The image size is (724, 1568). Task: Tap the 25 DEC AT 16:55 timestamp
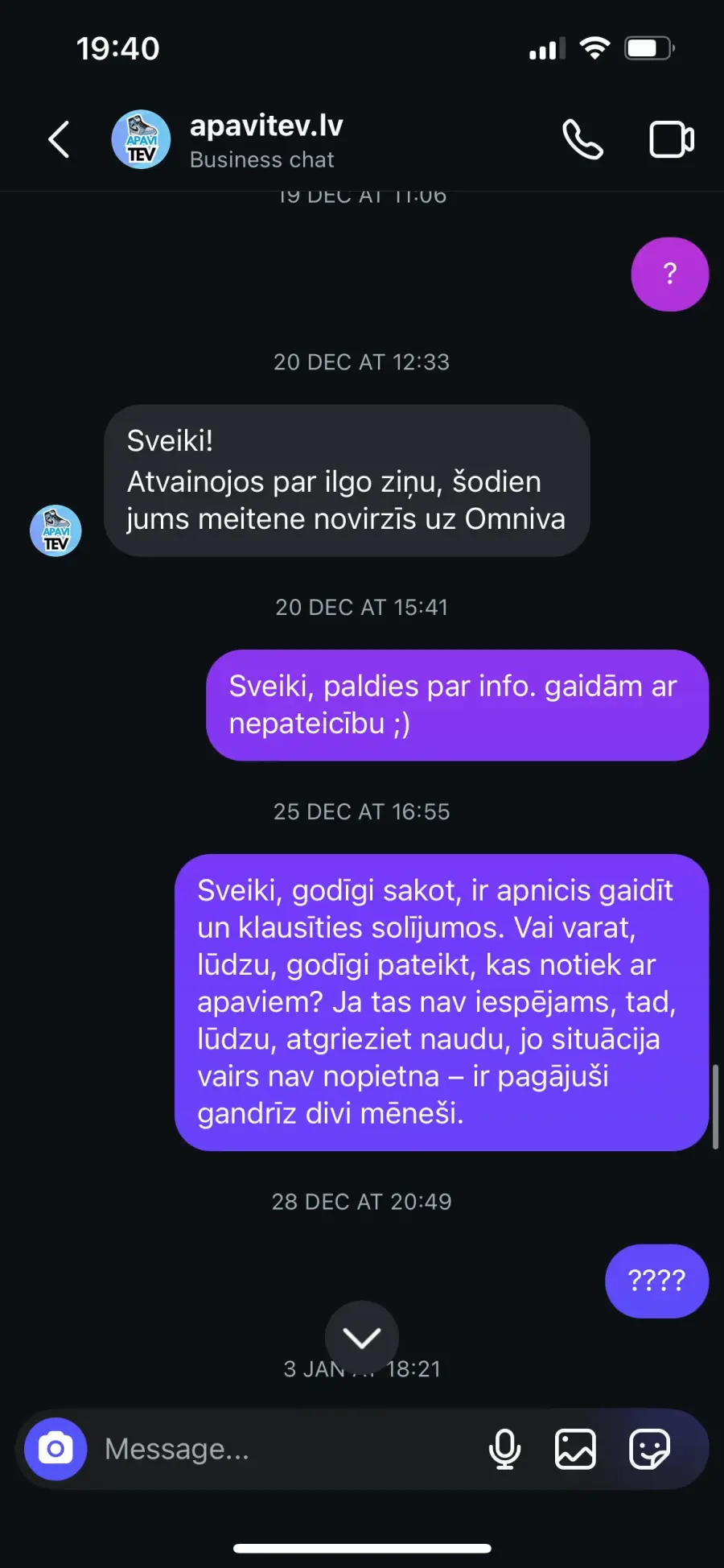(x=361, y=811)
